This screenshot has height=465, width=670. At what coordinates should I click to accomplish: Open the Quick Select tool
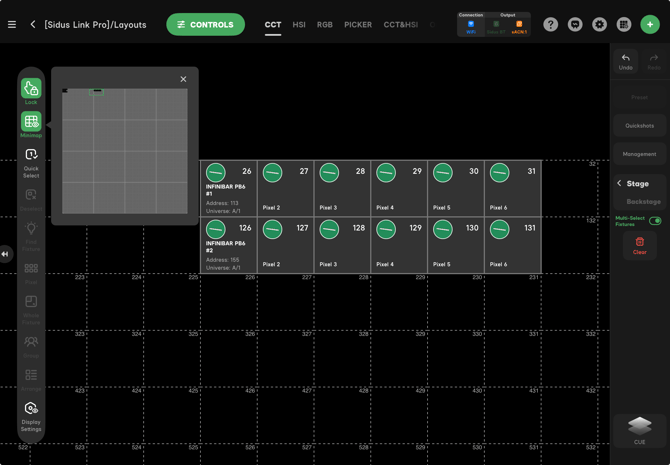tap(31, 159)
